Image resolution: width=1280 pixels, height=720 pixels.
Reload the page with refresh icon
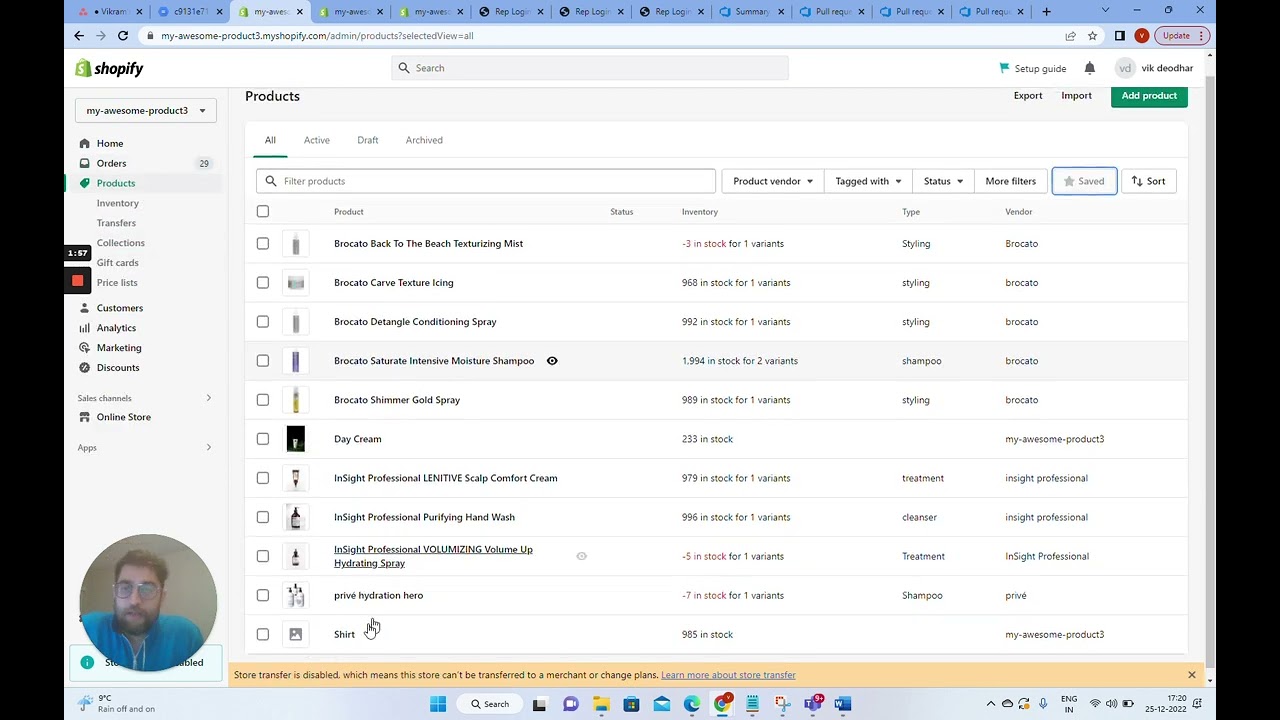122,35
